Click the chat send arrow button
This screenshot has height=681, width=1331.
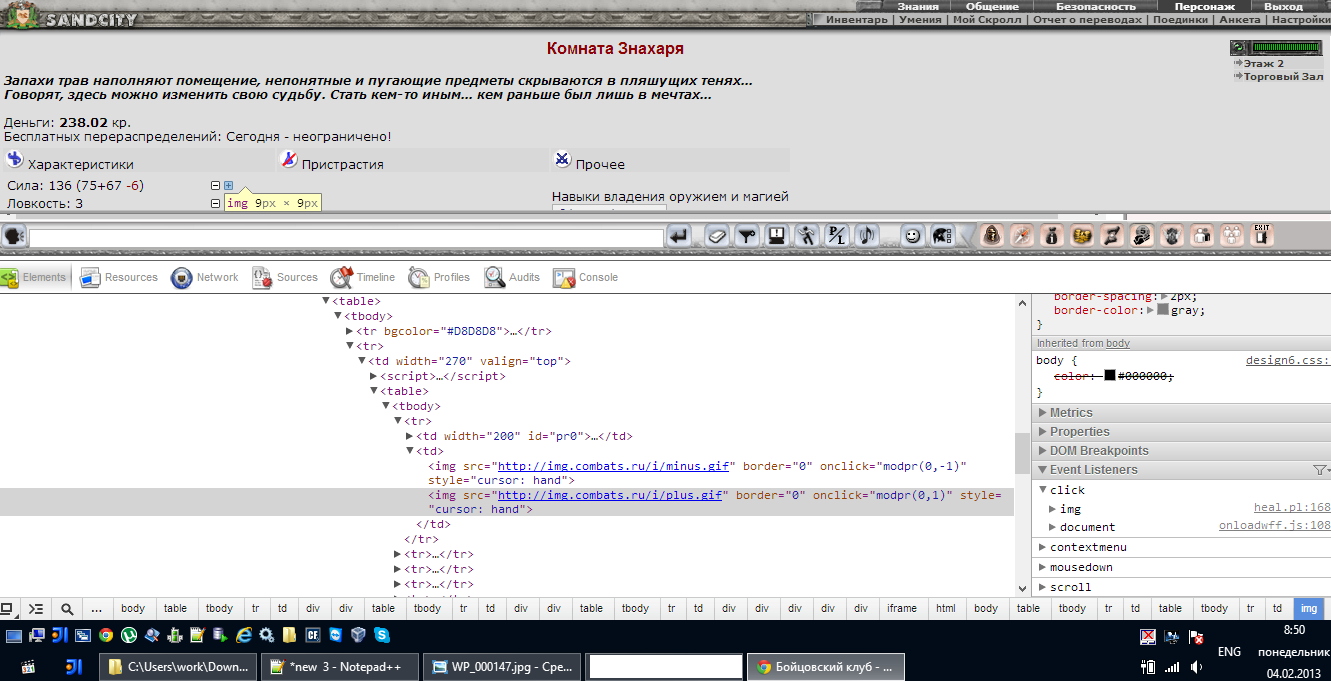tap(680, 236)
